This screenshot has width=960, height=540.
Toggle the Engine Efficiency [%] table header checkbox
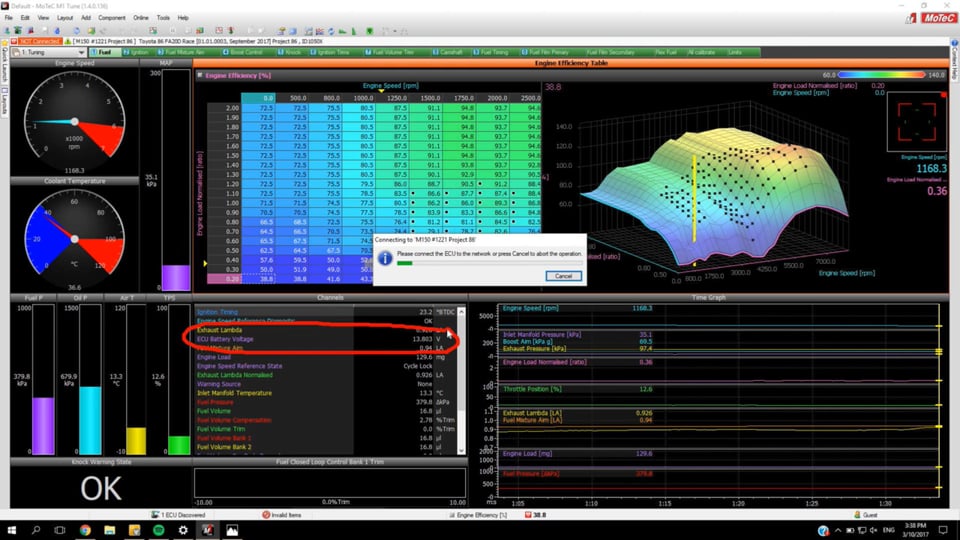[x=200, y=75]
